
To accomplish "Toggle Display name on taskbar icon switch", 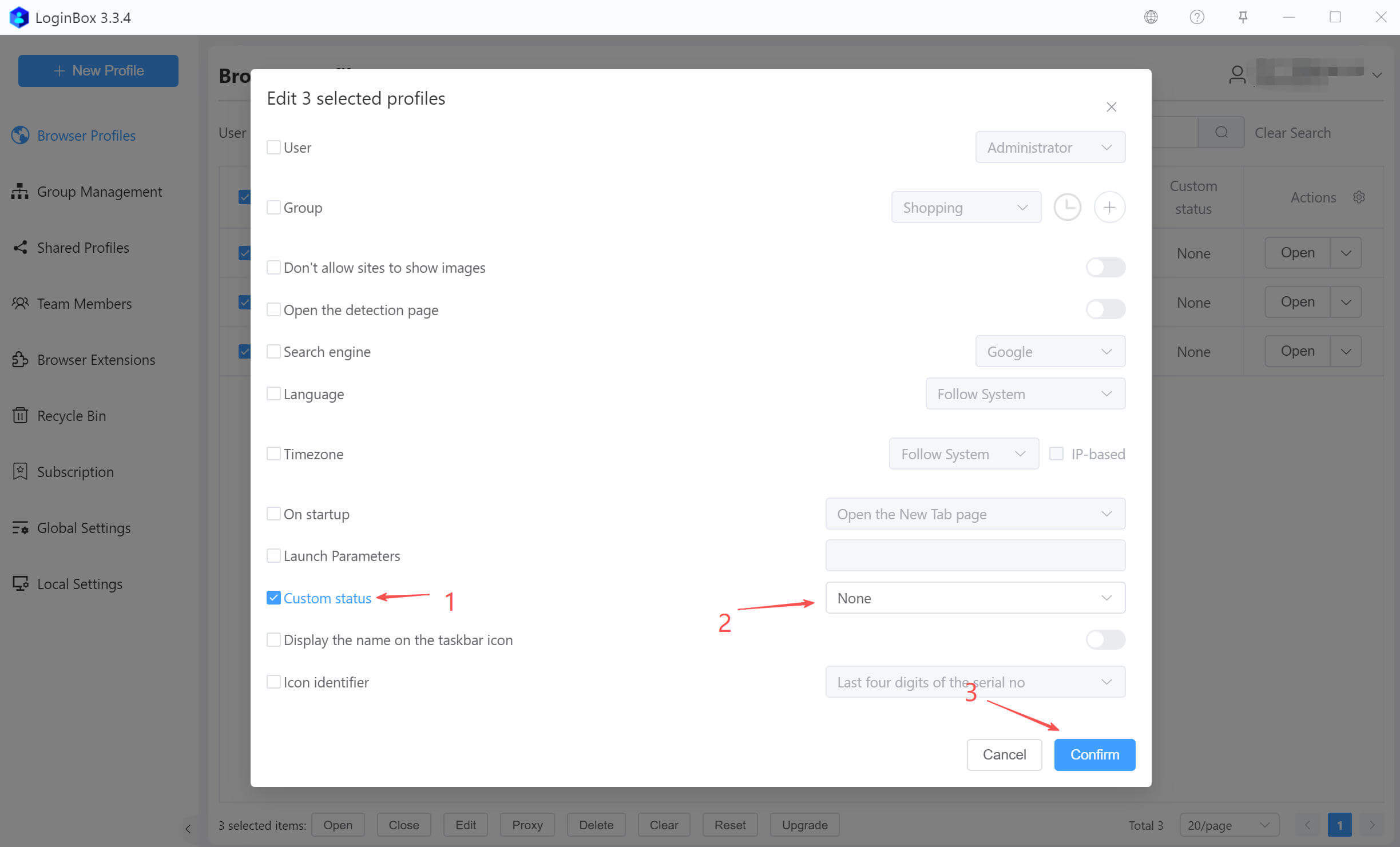I will [1105, 639].
